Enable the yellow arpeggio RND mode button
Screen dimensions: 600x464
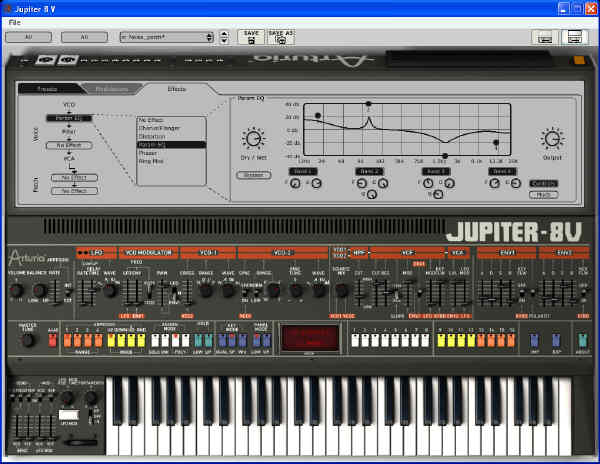[141, 340]
